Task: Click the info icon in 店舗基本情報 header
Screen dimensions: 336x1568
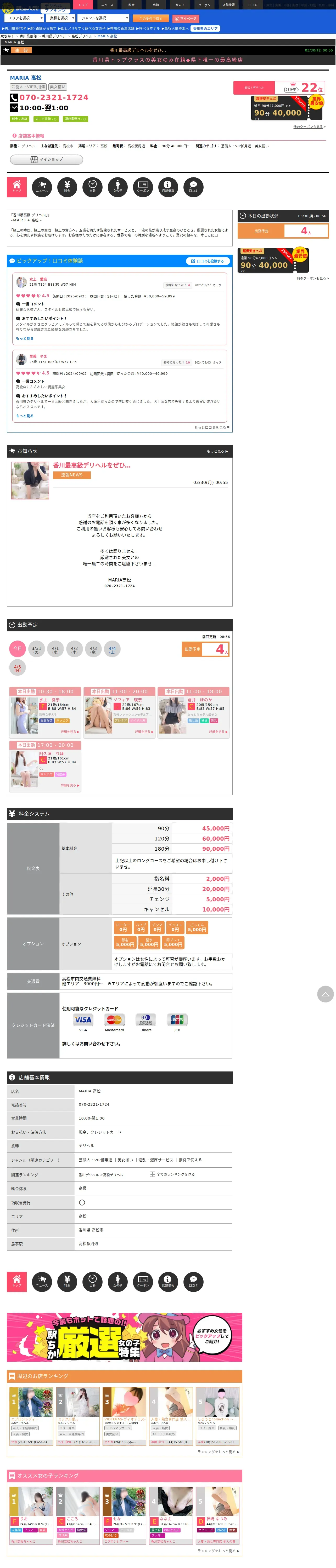Action: pyautogui.click(x=12, y=1077)
